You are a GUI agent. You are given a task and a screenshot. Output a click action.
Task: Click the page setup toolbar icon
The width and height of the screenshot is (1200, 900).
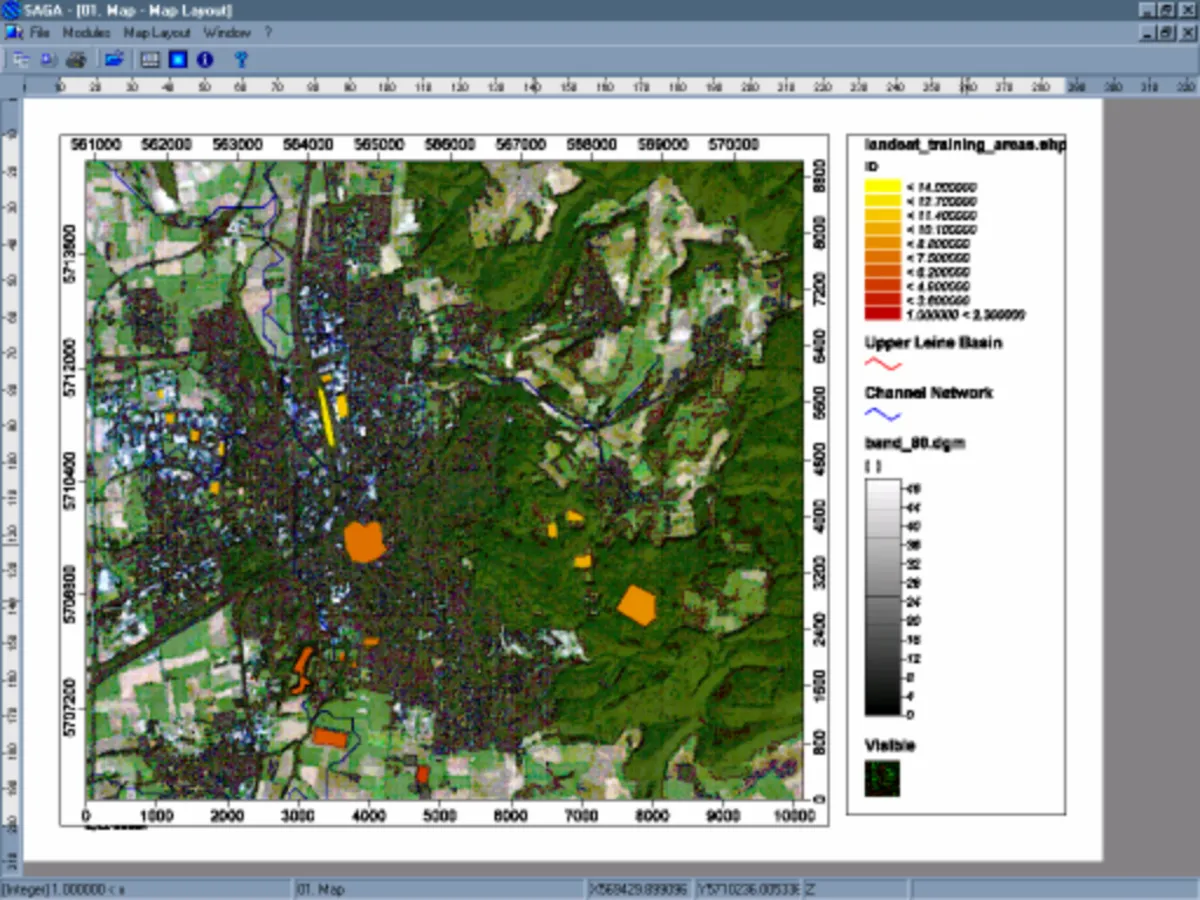pyautogui.click(x=21, y=60)
